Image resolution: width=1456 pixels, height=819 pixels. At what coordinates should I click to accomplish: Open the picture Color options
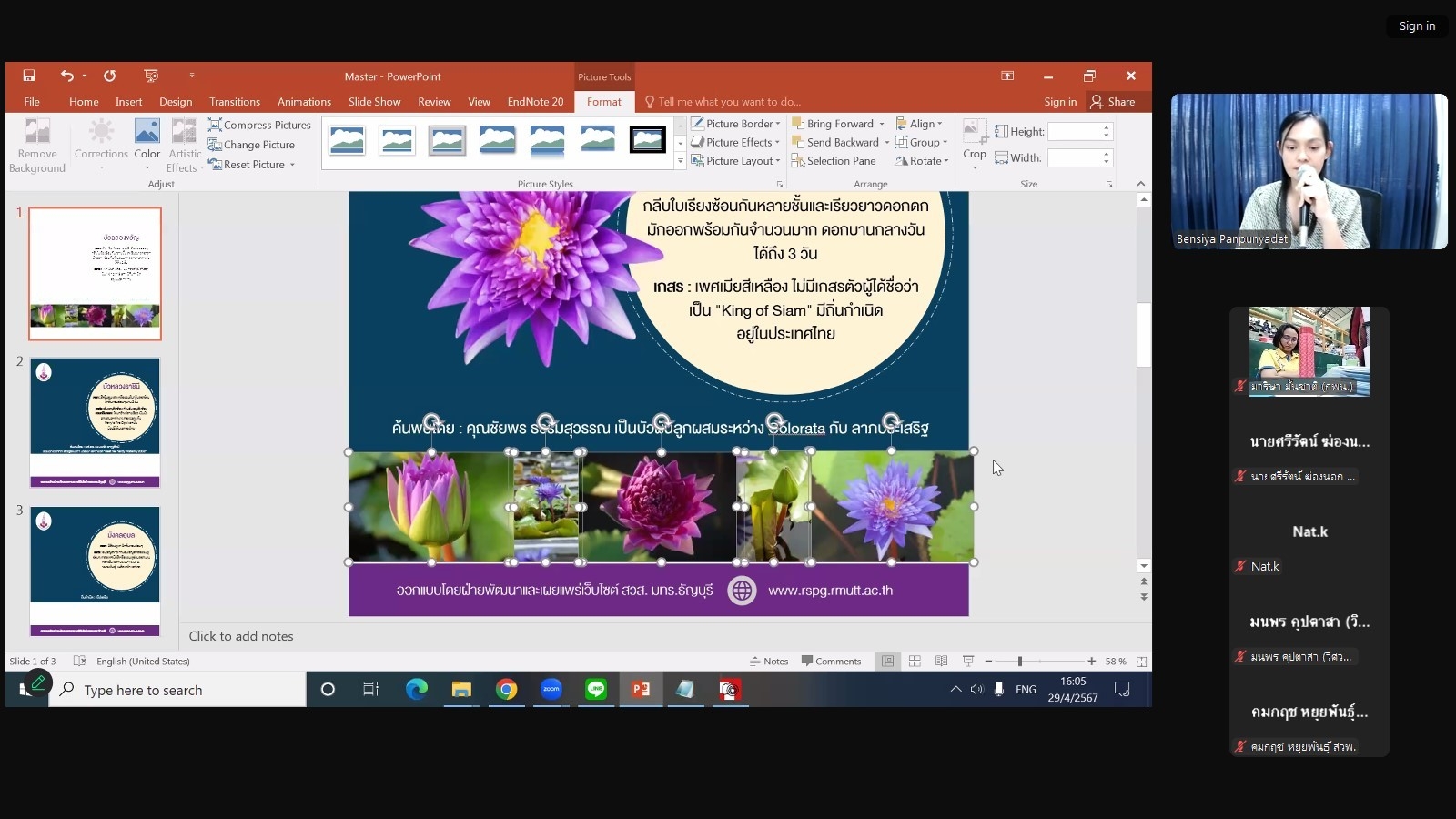click(147, 146)
